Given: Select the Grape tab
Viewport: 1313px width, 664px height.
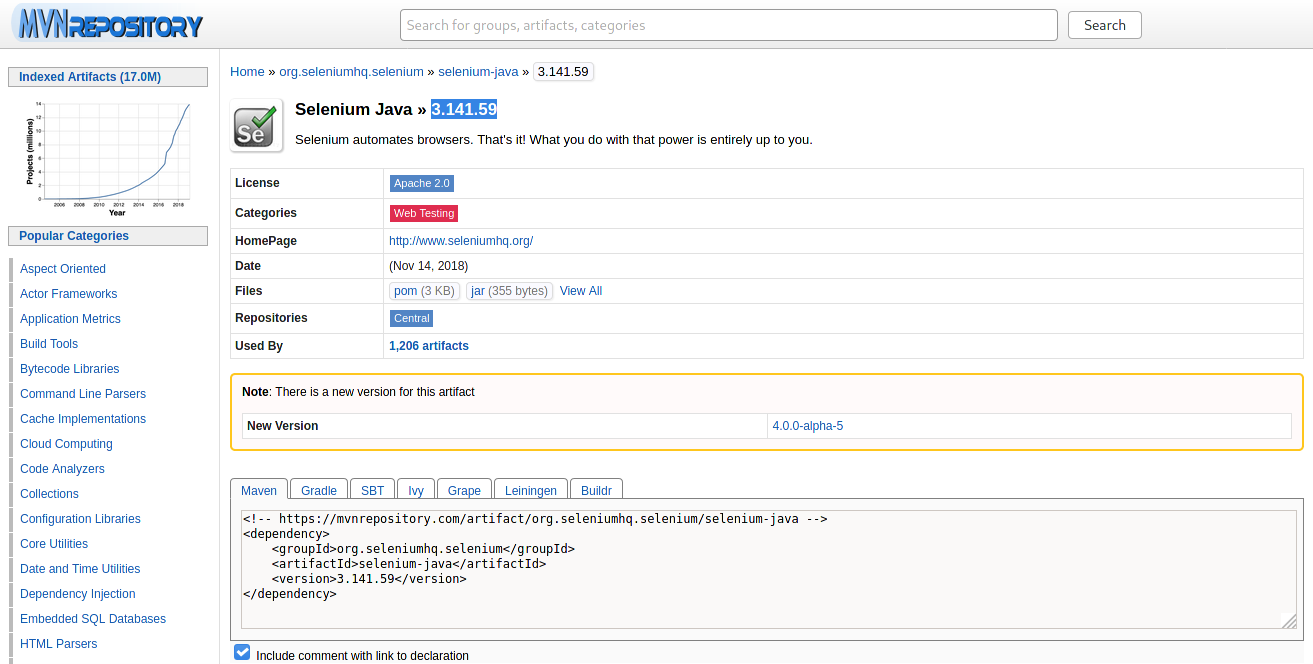Looking at the screenshot, I should [x=464, y=490].
